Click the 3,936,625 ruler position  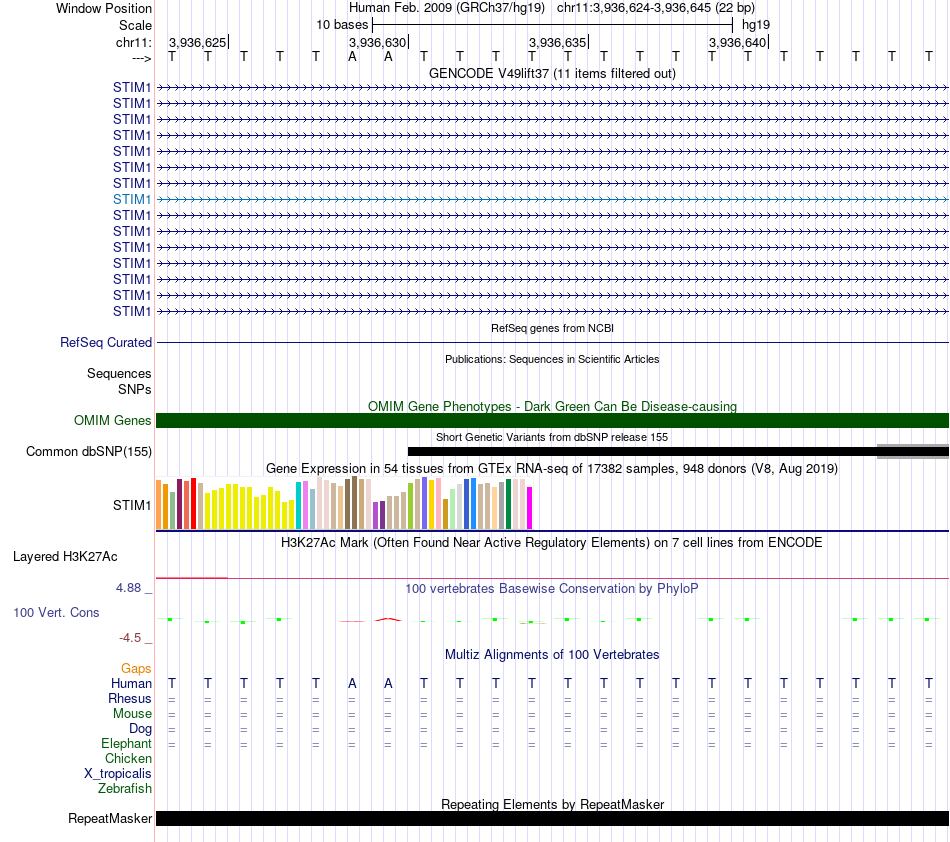(197, 42)
